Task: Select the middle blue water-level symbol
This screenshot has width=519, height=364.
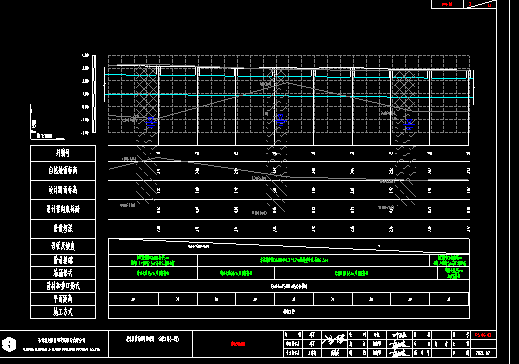Action: click(281, 120)
